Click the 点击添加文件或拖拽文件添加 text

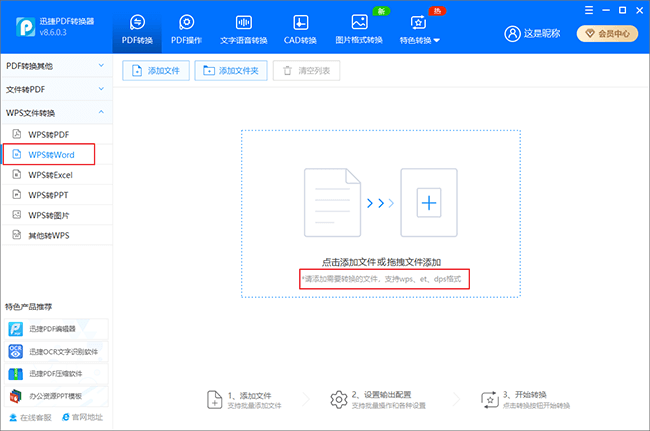tap(381, 262)
